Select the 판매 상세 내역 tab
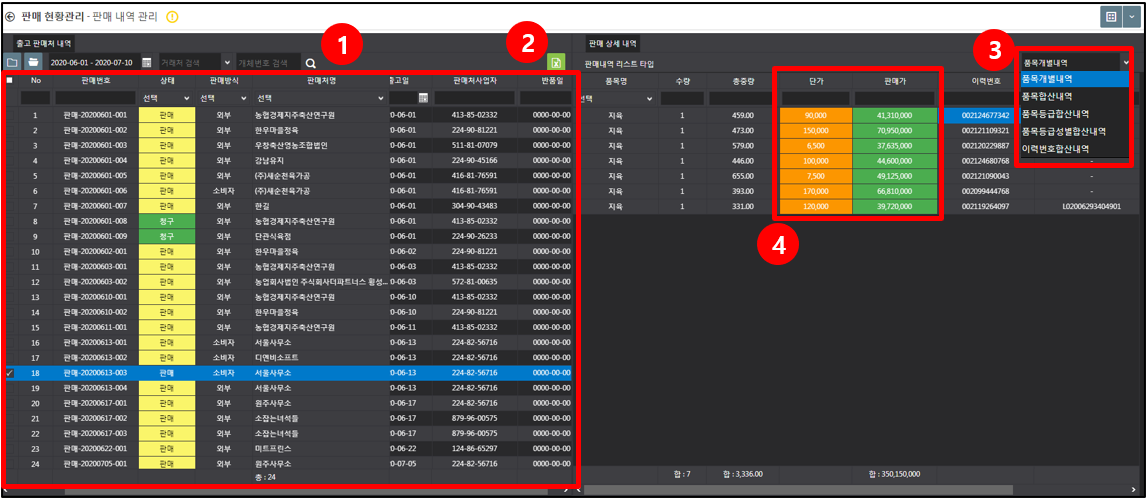Viewport: 1147px width, 500px height. pos(613,45)
